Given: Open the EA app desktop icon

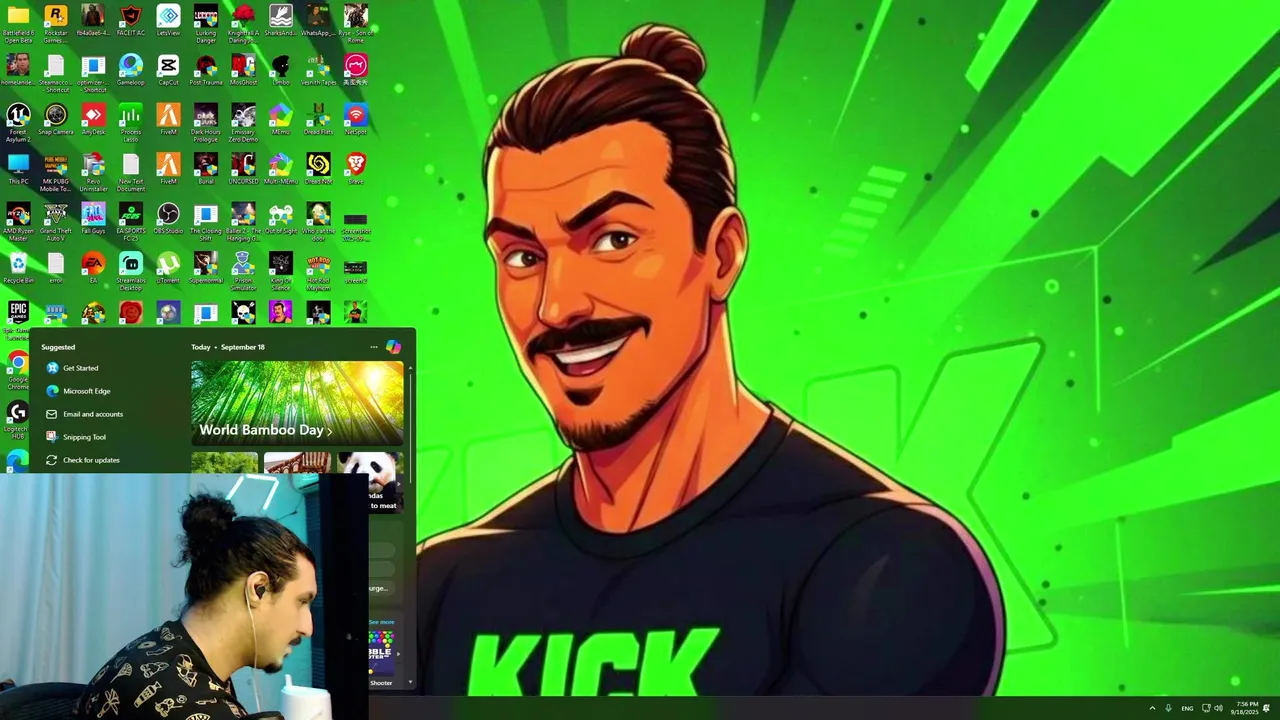Looking at the screenshot, I should (x=93, y=269).
